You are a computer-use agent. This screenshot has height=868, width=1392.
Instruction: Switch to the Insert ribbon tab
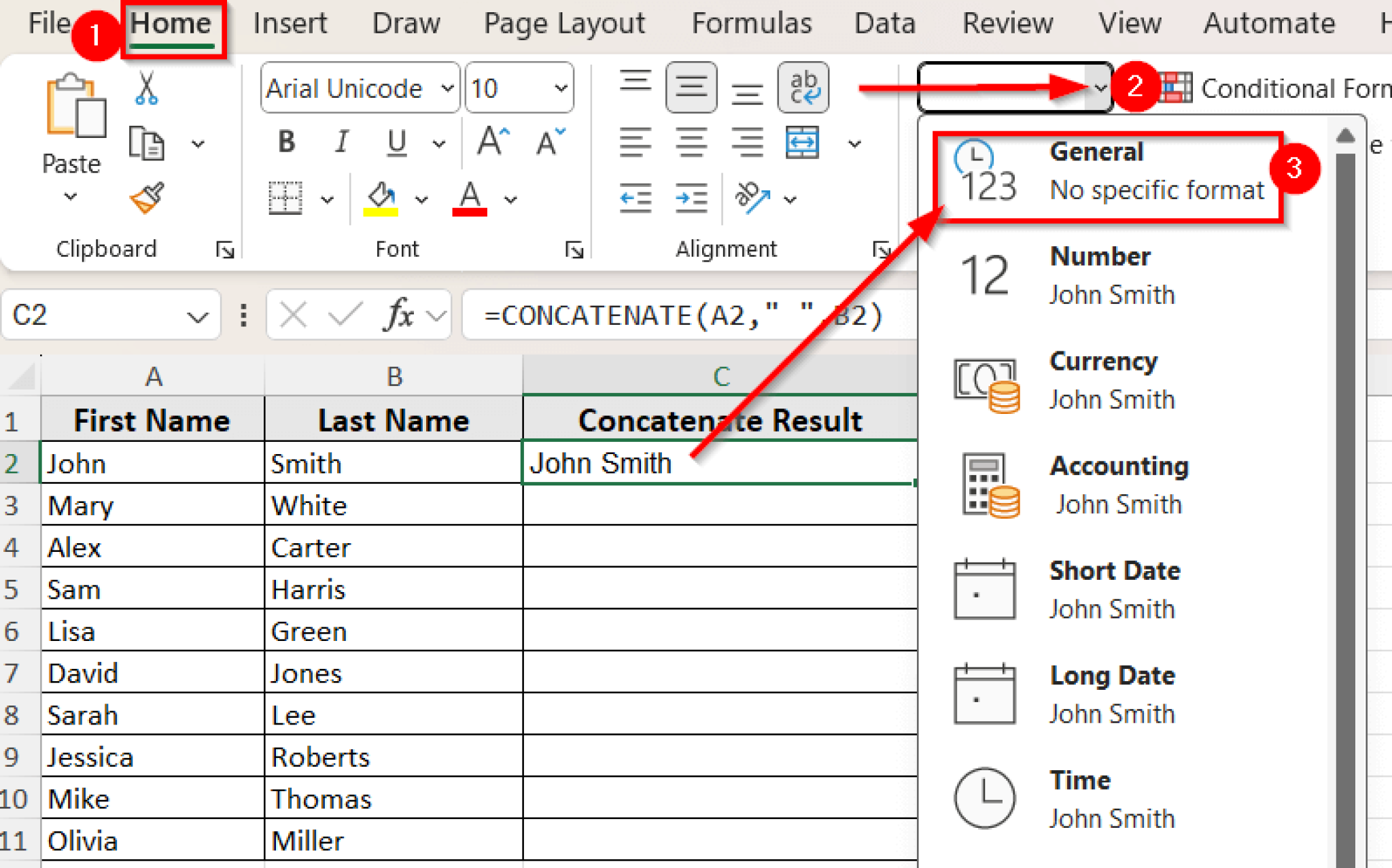click(x=290, y=24)
